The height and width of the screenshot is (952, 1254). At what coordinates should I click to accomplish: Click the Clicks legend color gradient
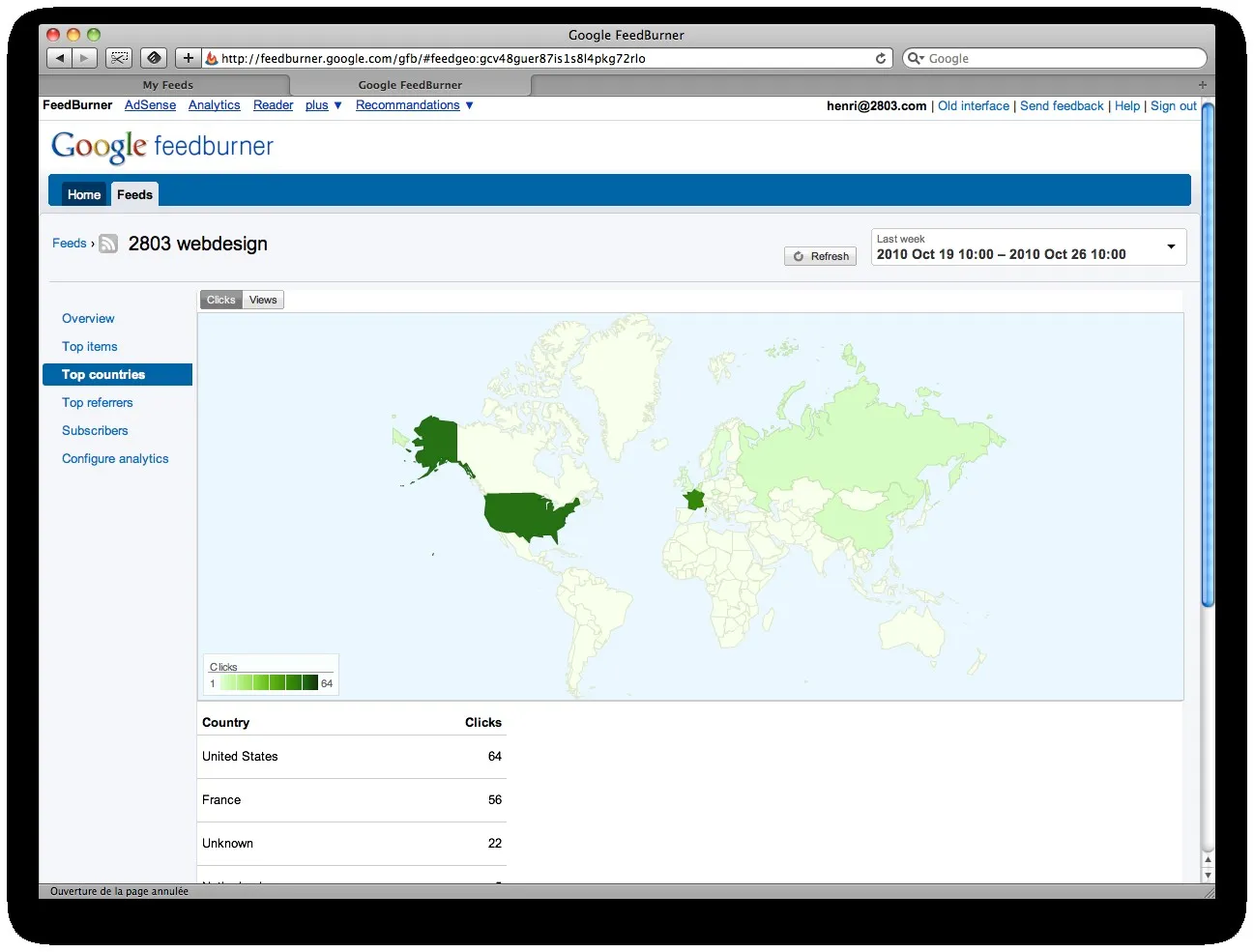269,682
